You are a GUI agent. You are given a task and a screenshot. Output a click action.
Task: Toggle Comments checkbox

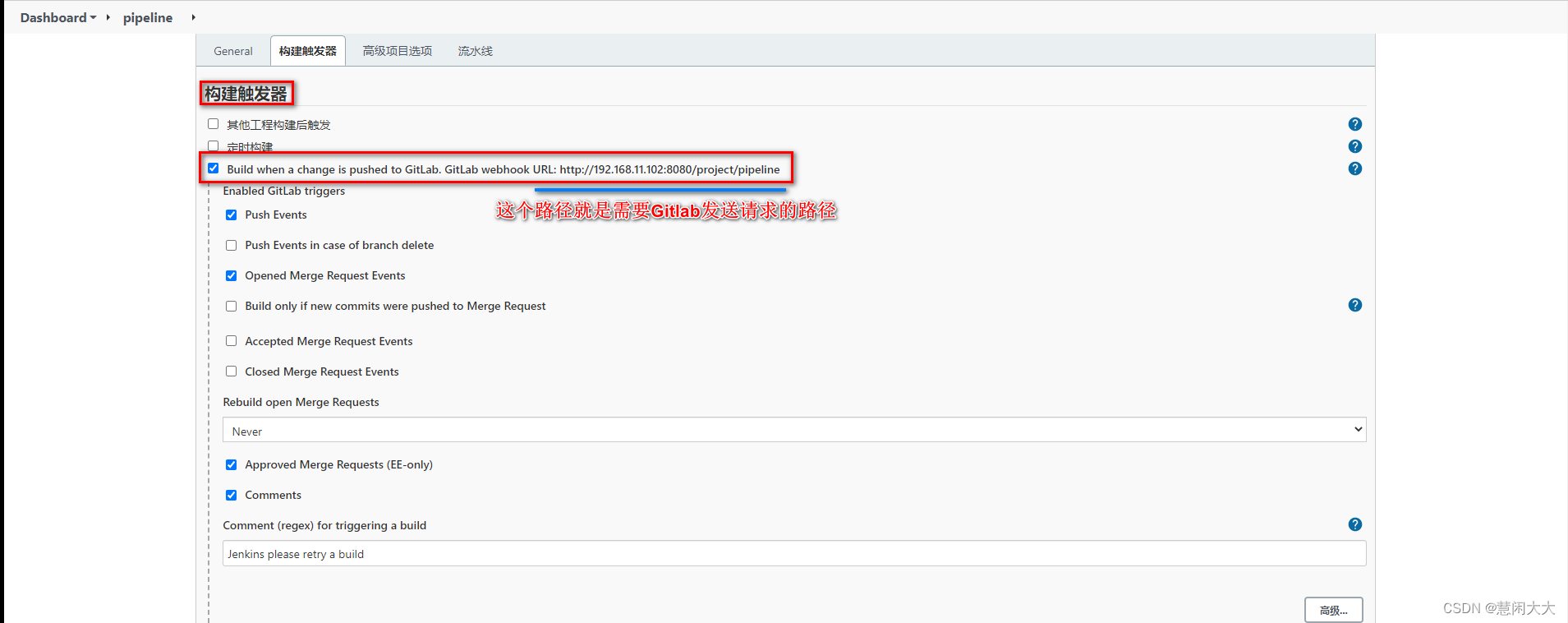tap(232, 495)
